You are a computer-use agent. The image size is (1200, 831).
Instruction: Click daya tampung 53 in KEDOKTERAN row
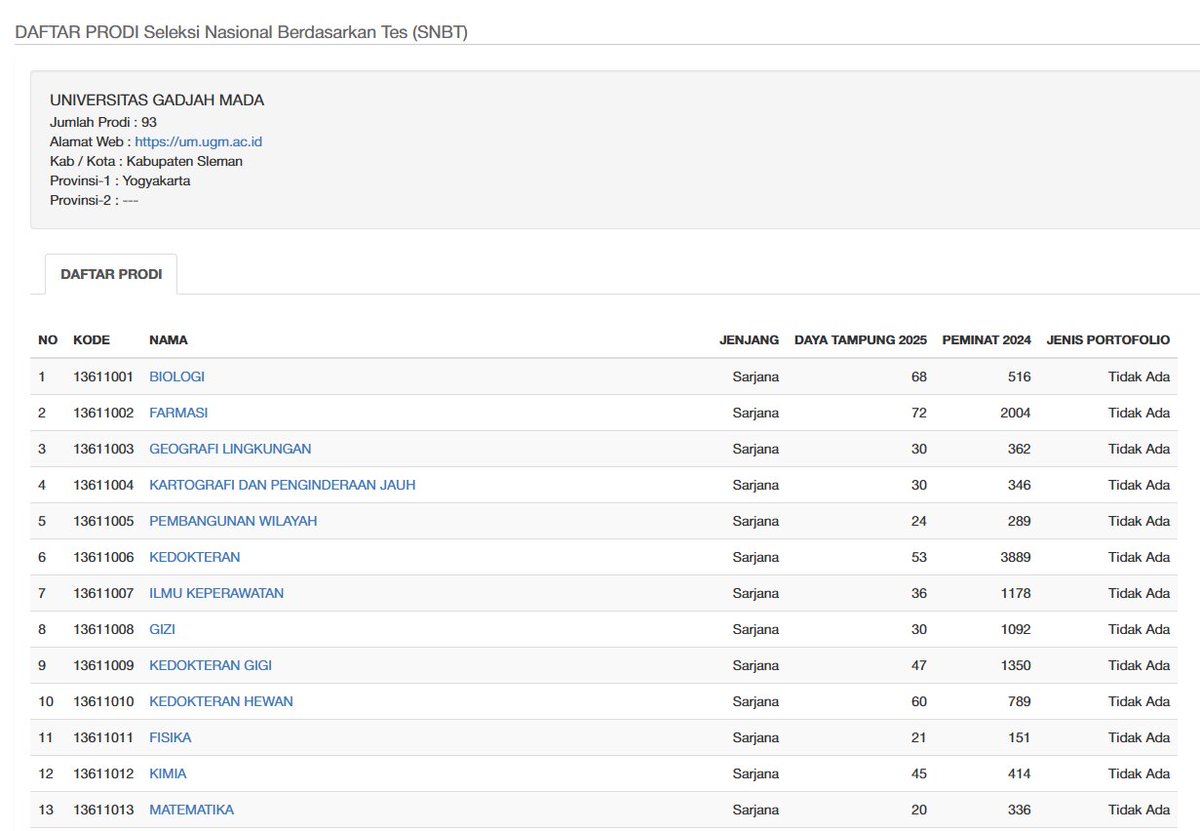pos(919,557)
